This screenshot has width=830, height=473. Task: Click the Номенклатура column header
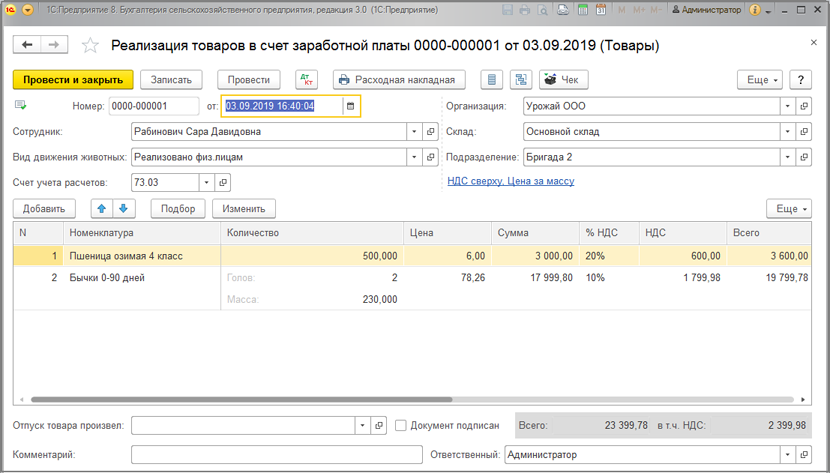[x=142, y=233]
